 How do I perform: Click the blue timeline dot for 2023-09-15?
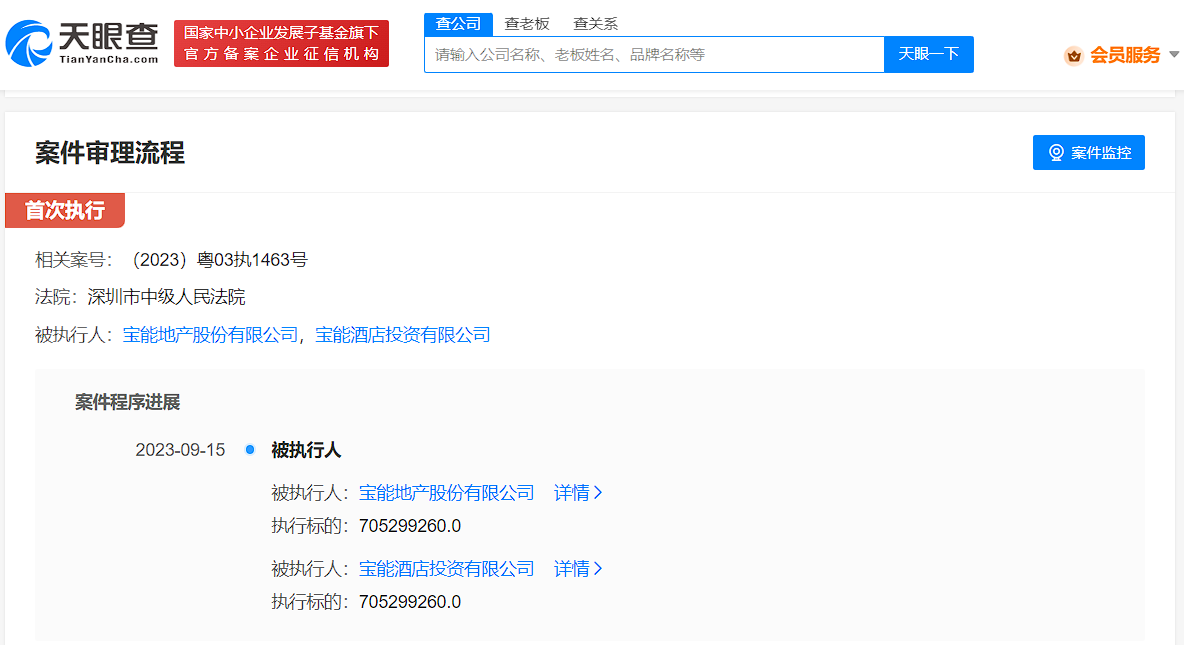tap(250, 450)
